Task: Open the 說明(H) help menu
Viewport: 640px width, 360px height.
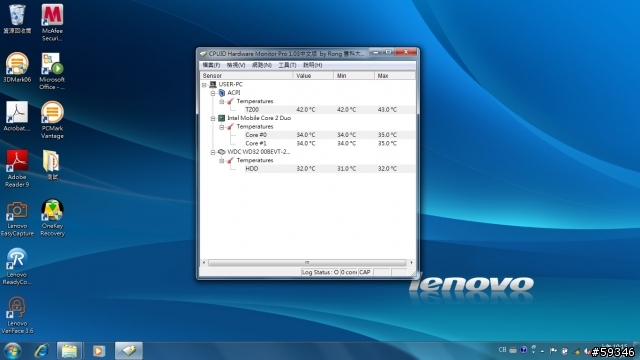Action: tap(312, 65)
